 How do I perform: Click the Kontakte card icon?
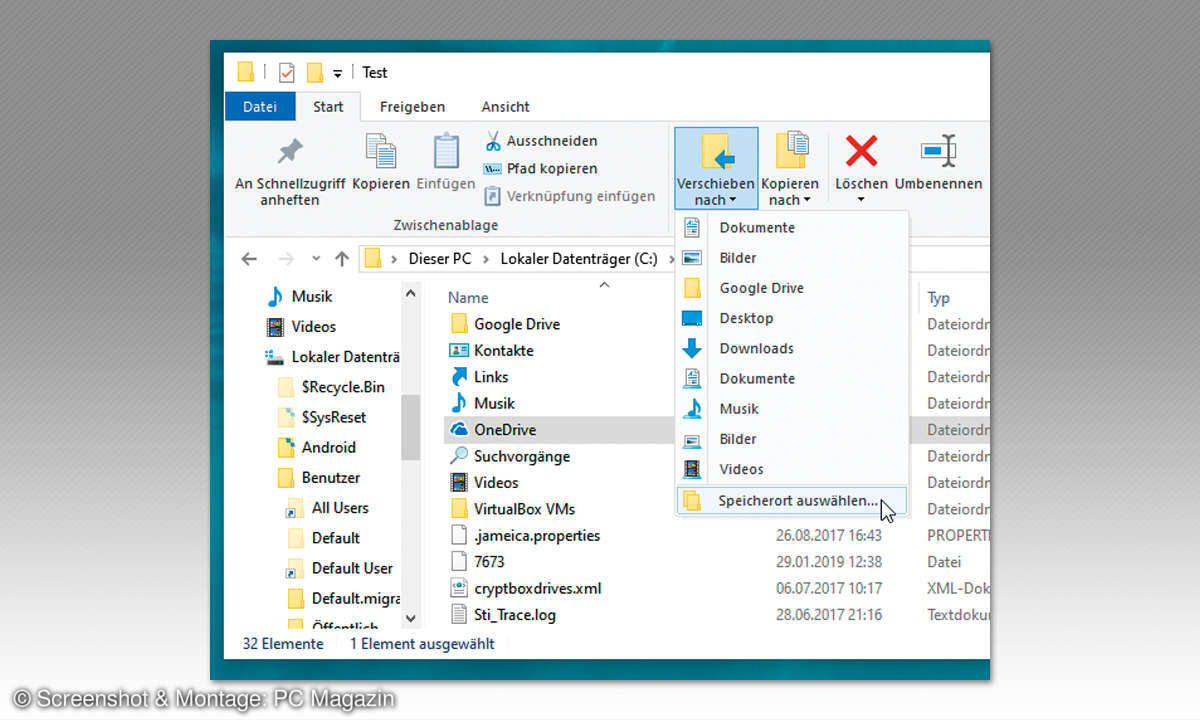tap(459, 351)
